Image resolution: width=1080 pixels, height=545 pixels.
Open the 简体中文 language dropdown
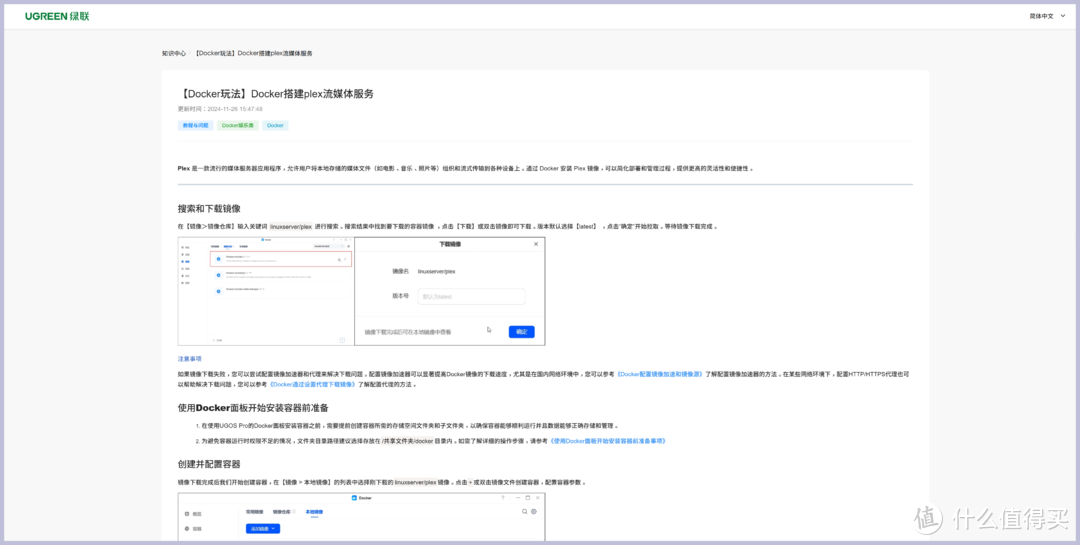[1047, 16]
